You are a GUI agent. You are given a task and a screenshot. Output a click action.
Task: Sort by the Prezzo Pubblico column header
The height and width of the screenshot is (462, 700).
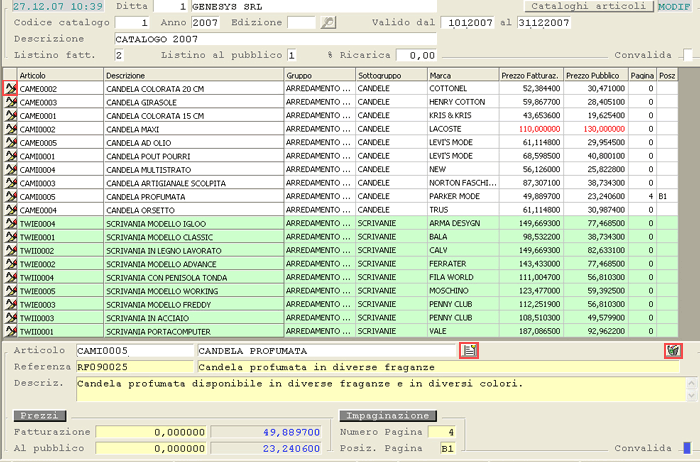(596, 75)
